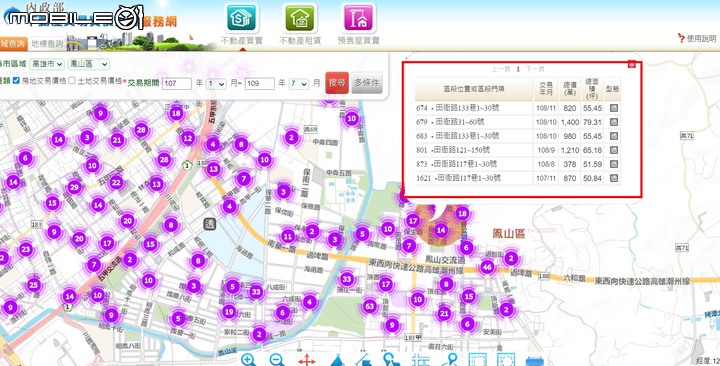Select the red pan arrows tool

point(307,360)
